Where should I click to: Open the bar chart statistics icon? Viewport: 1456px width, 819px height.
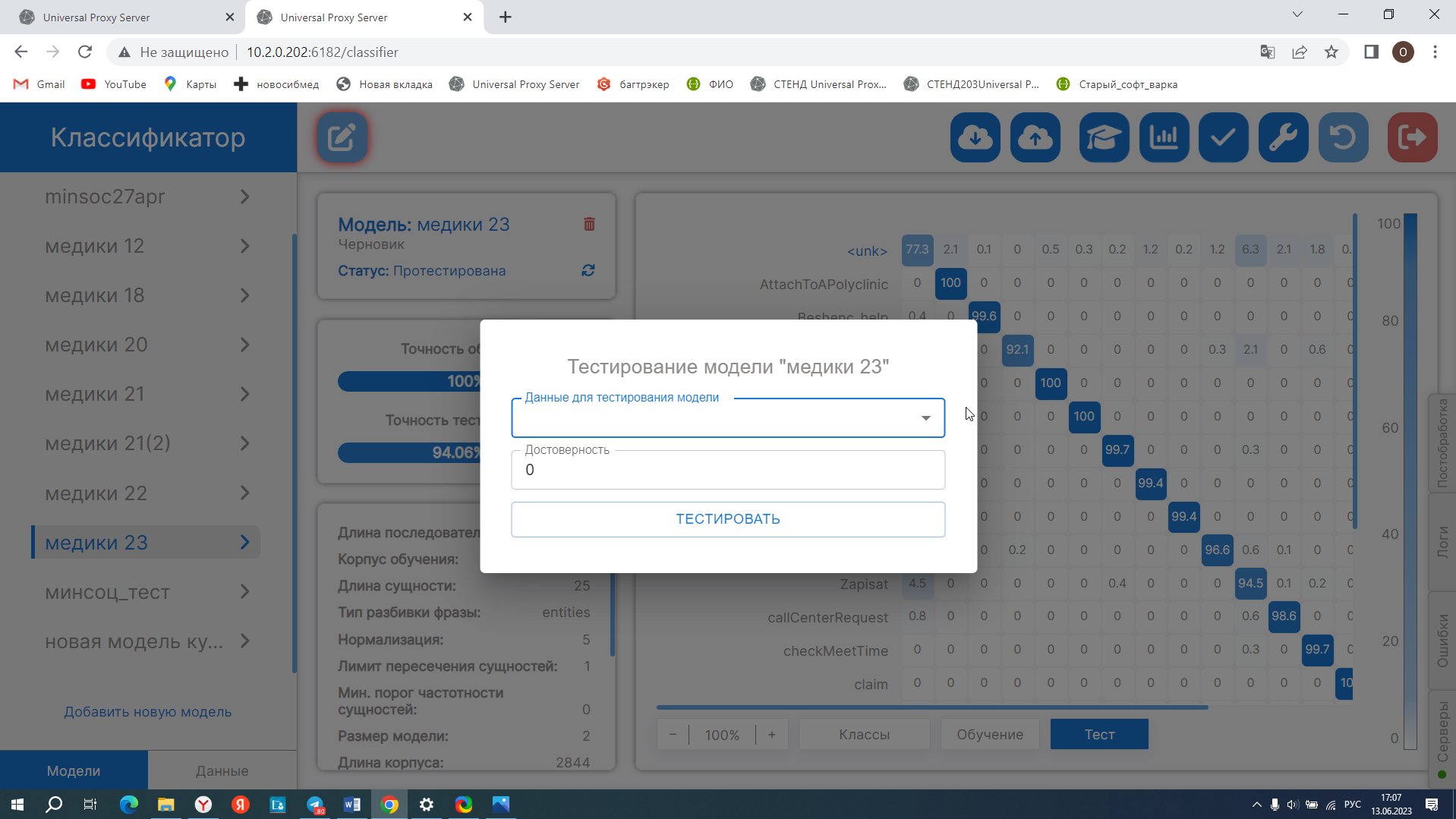click(1163, 137)
